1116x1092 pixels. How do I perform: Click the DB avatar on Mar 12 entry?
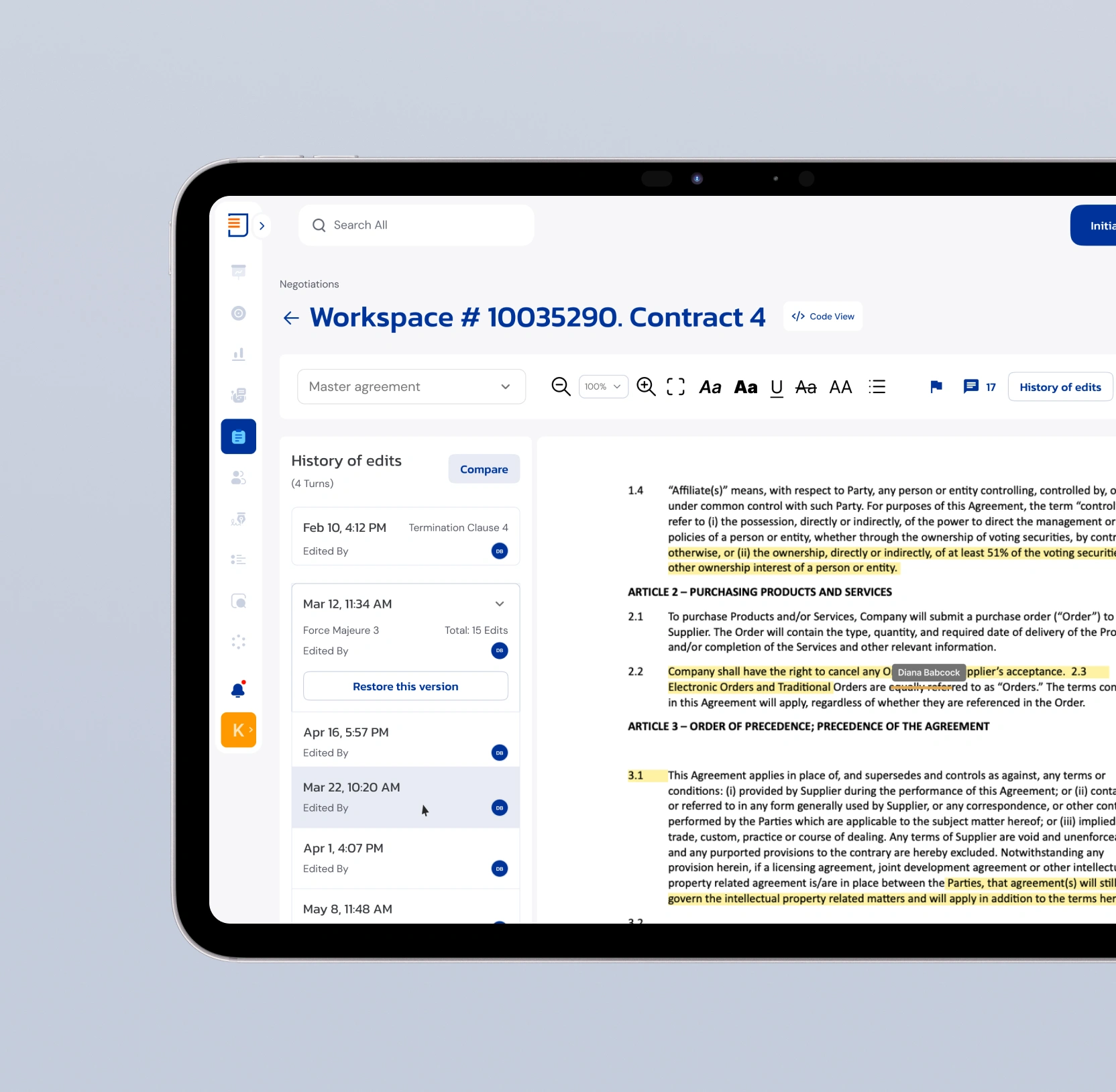click(x=500, y=651)
